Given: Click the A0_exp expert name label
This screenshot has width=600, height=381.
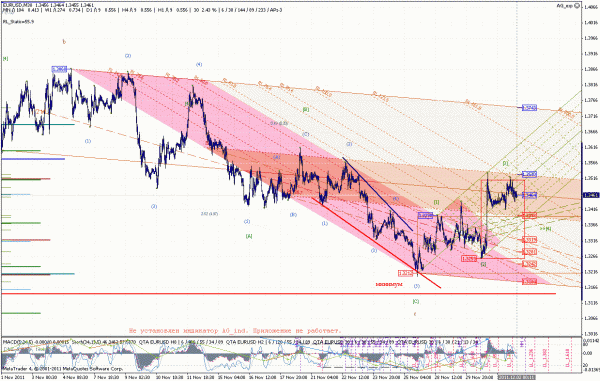Looking at the screenshot, I should coord(564,5).
